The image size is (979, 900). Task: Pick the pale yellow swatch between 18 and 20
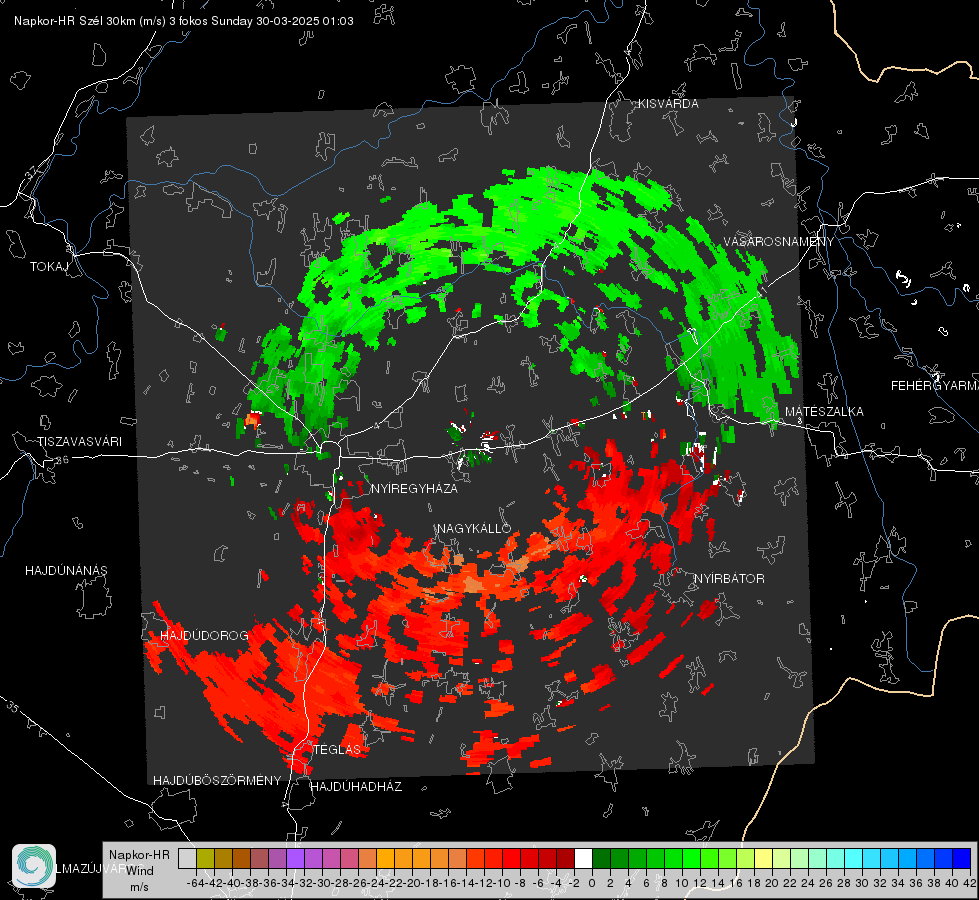click(763, 858)
